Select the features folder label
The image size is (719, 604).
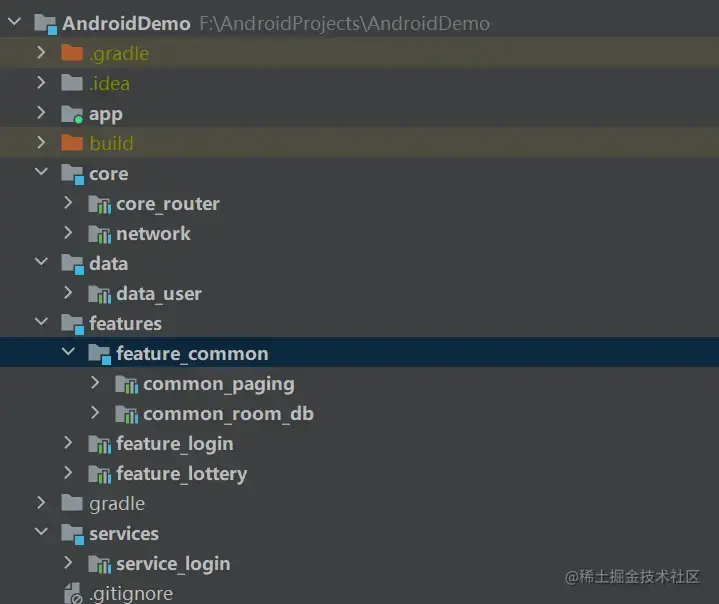pos(125,323)
